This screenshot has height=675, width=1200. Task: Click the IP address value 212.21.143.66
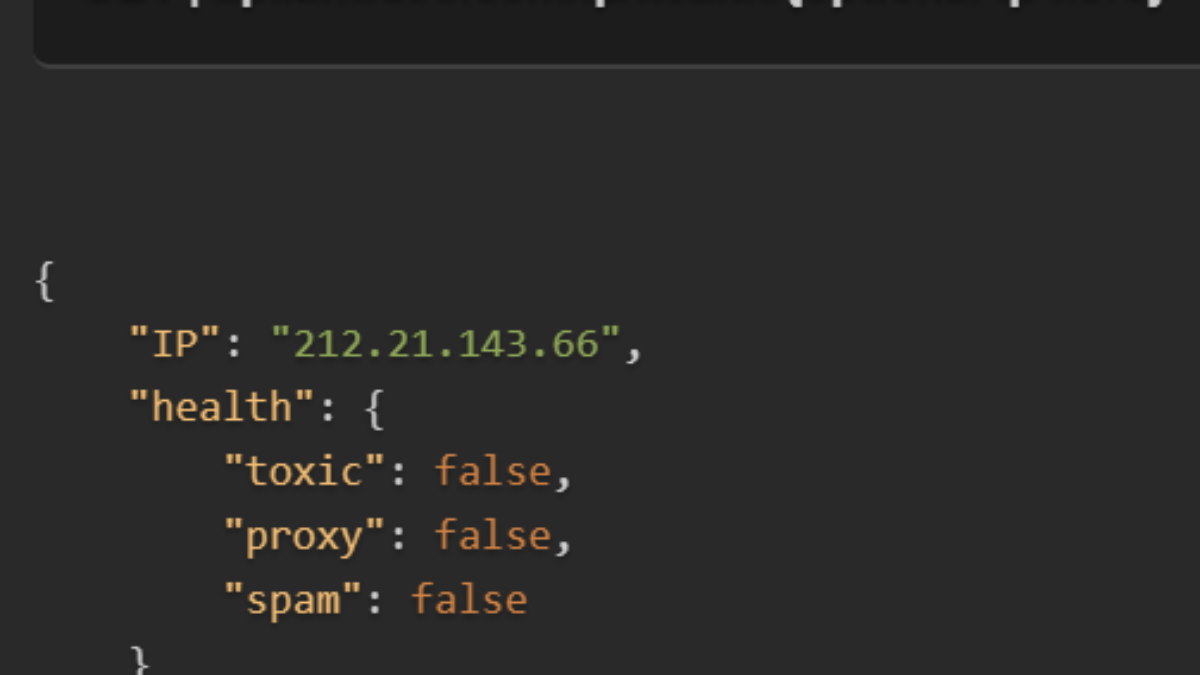coord(446,344)
